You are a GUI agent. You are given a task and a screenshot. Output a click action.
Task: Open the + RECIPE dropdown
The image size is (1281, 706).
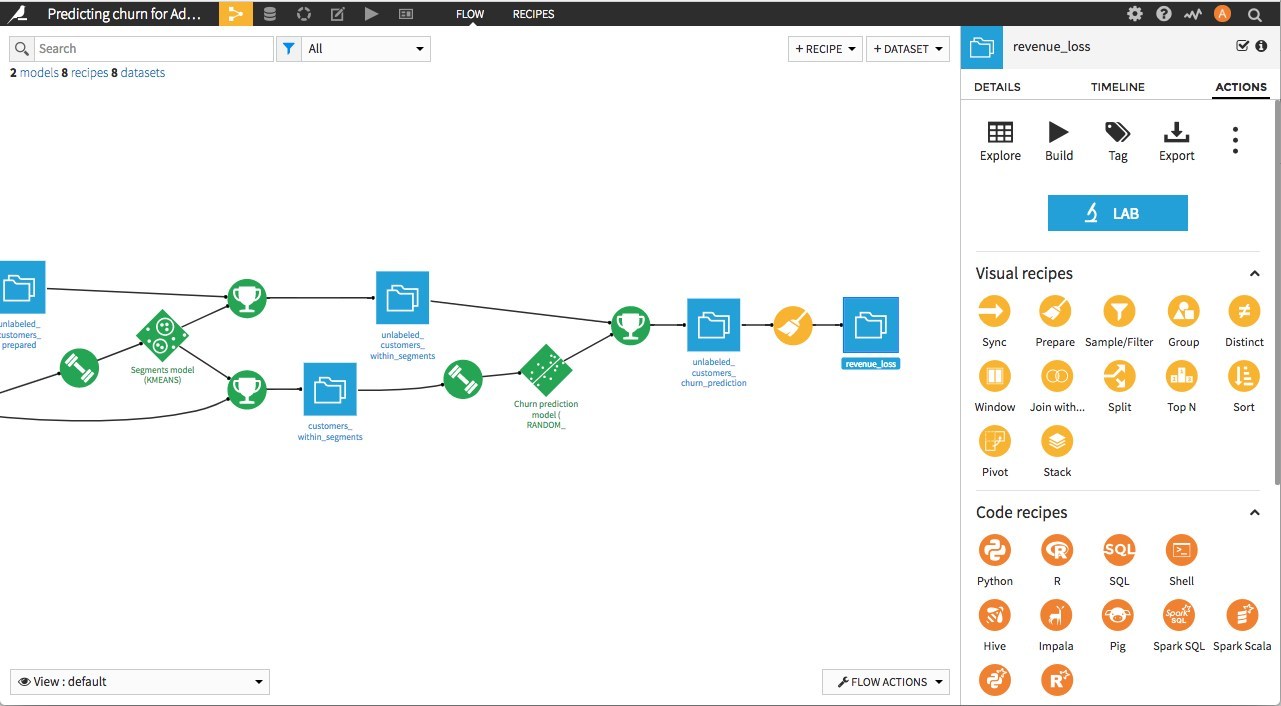click(825, 49)
